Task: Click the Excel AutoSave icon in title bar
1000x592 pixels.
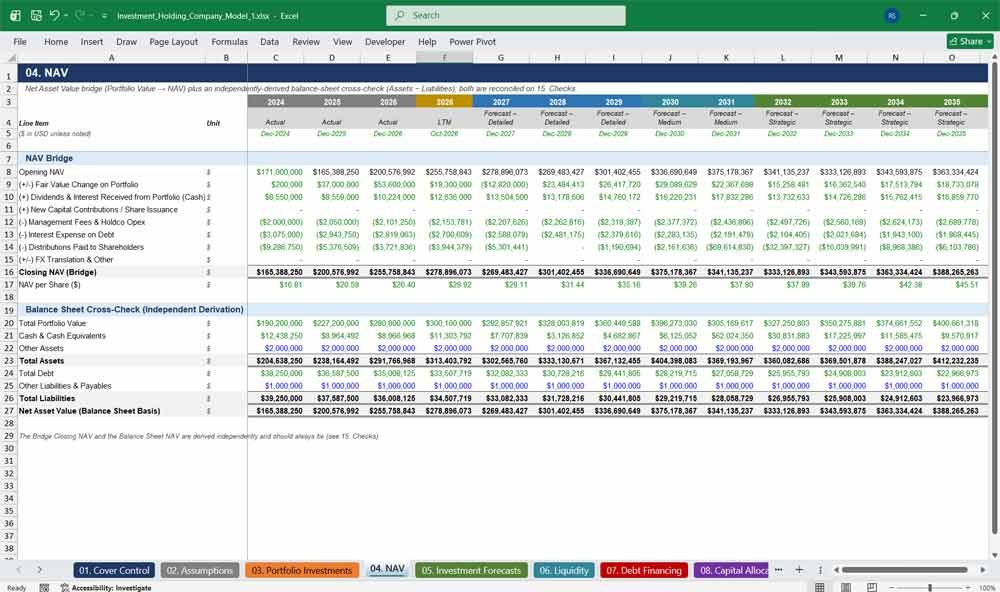Action: [15, 15]
